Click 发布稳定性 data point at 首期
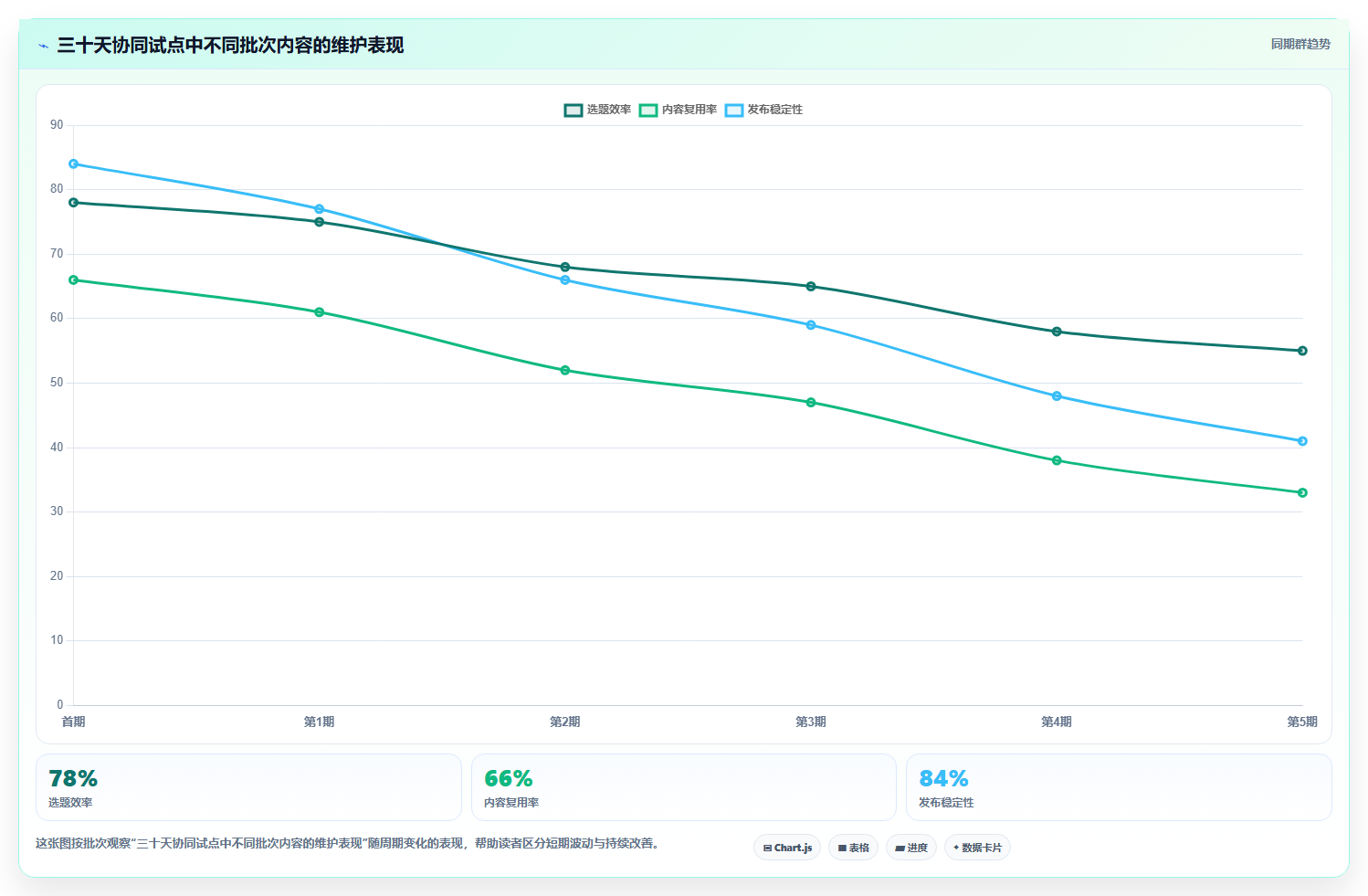1368x896 pixels. point(74,164)
